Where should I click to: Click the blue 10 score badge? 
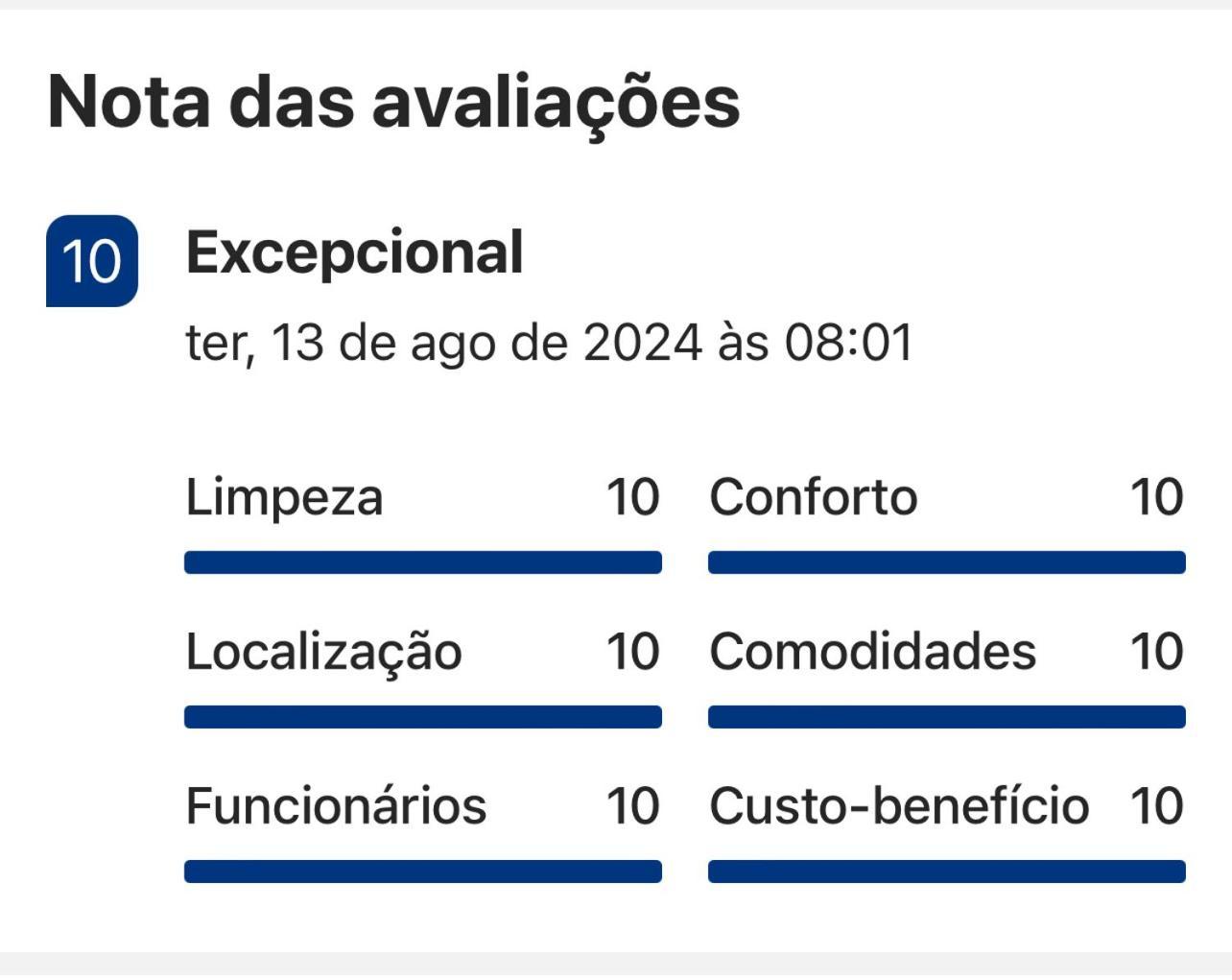point(92,261)
